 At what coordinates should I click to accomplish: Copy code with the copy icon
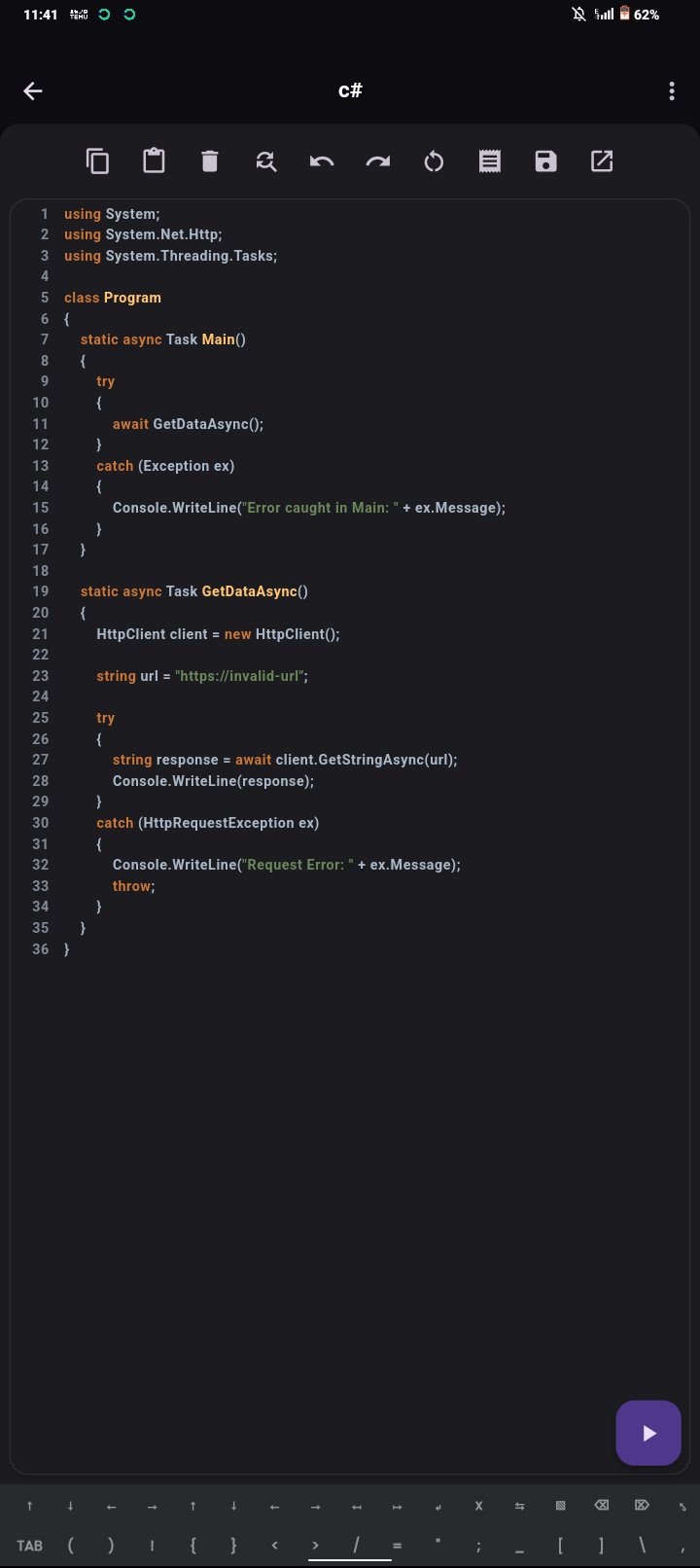coord(97,161)
